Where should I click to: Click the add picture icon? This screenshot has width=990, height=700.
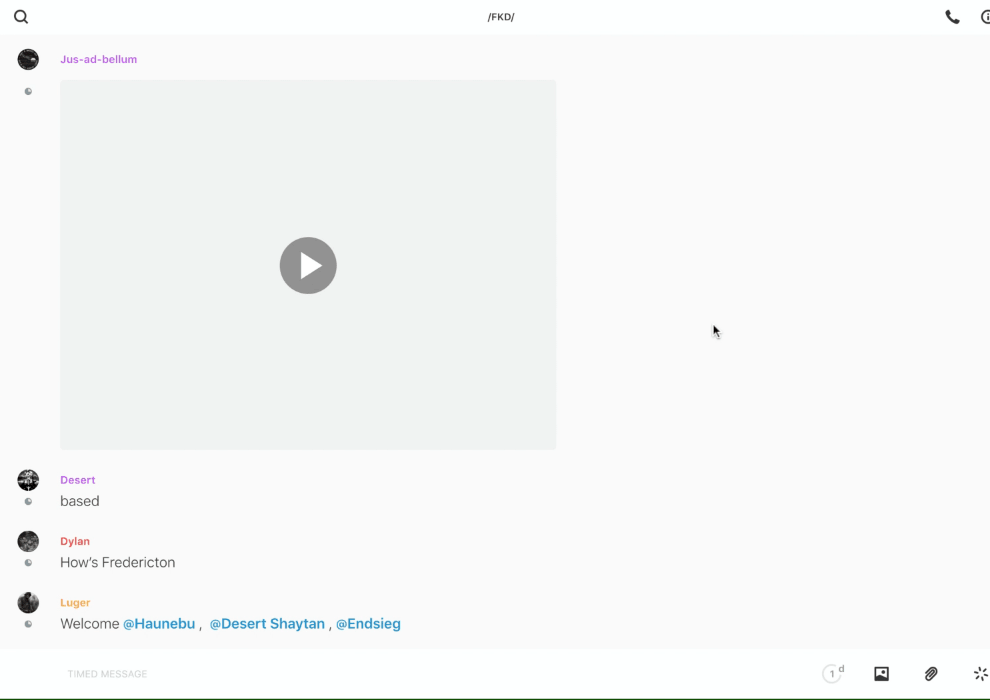pos(881,674)
